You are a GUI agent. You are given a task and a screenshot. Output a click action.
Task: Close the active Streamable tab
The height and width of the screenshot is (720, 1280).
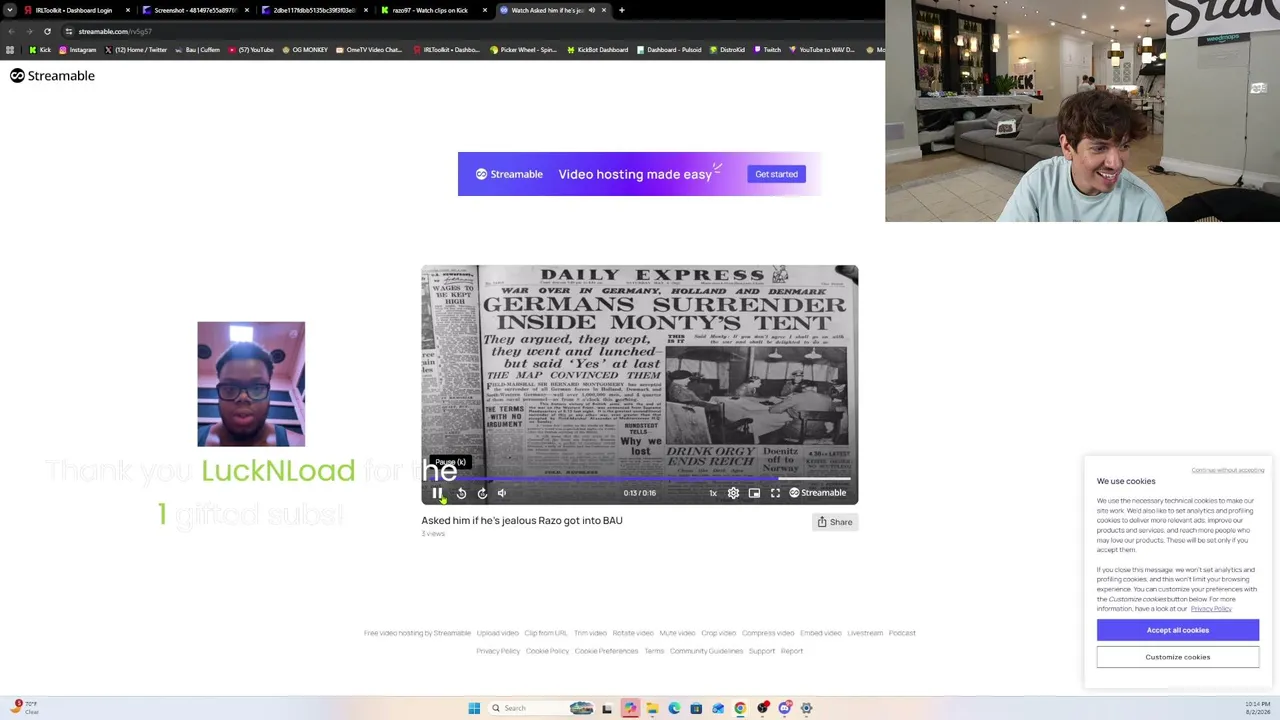coord(603,10)
